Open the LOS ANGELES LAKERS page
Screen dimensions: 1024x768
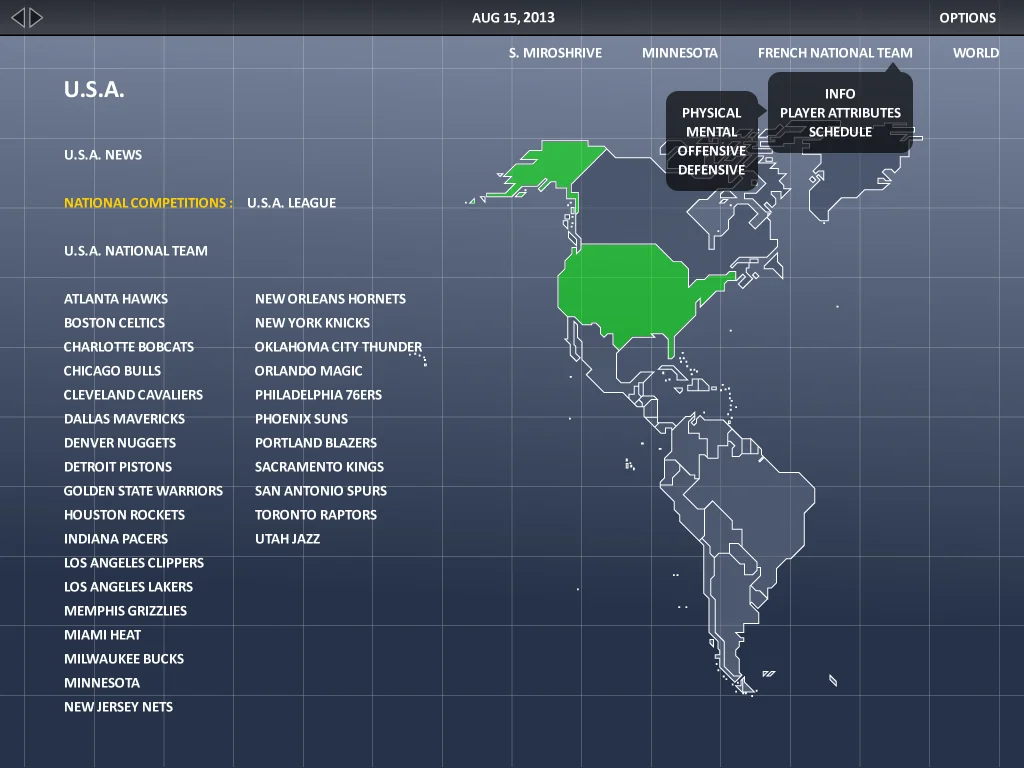pos(128,586)
